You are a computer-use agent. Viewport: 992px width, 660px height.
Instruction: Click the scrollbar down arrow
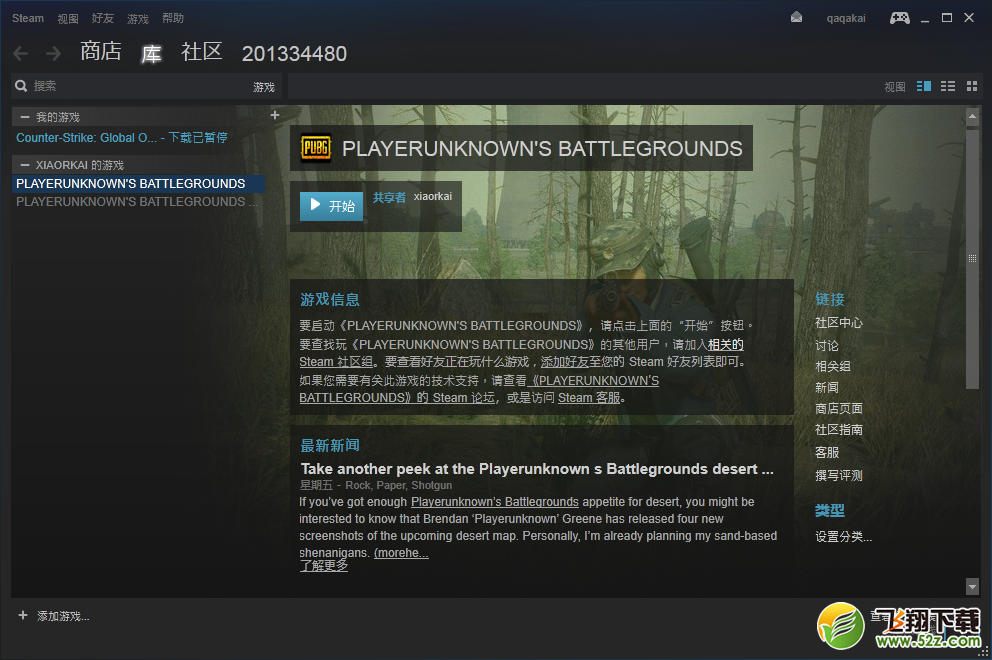pos(972,587)
